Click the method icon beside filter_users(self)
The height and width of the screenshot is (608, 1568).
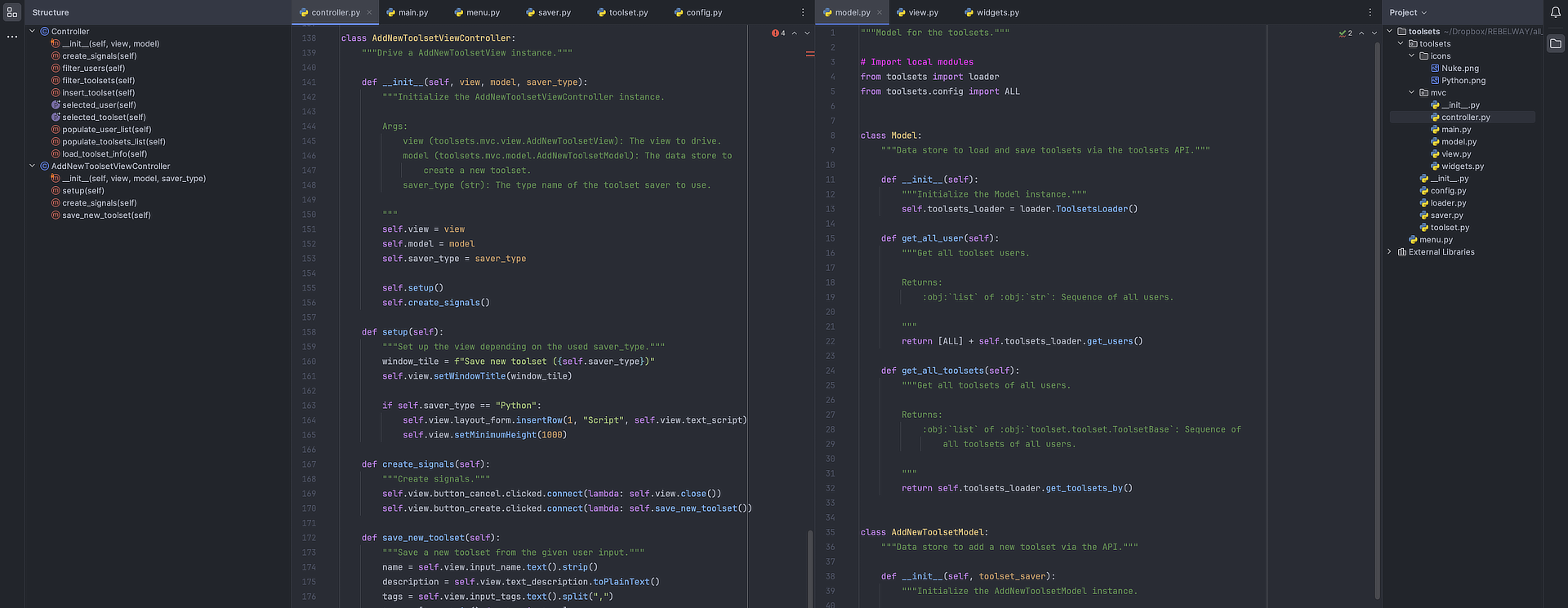[x=56, y=68]
